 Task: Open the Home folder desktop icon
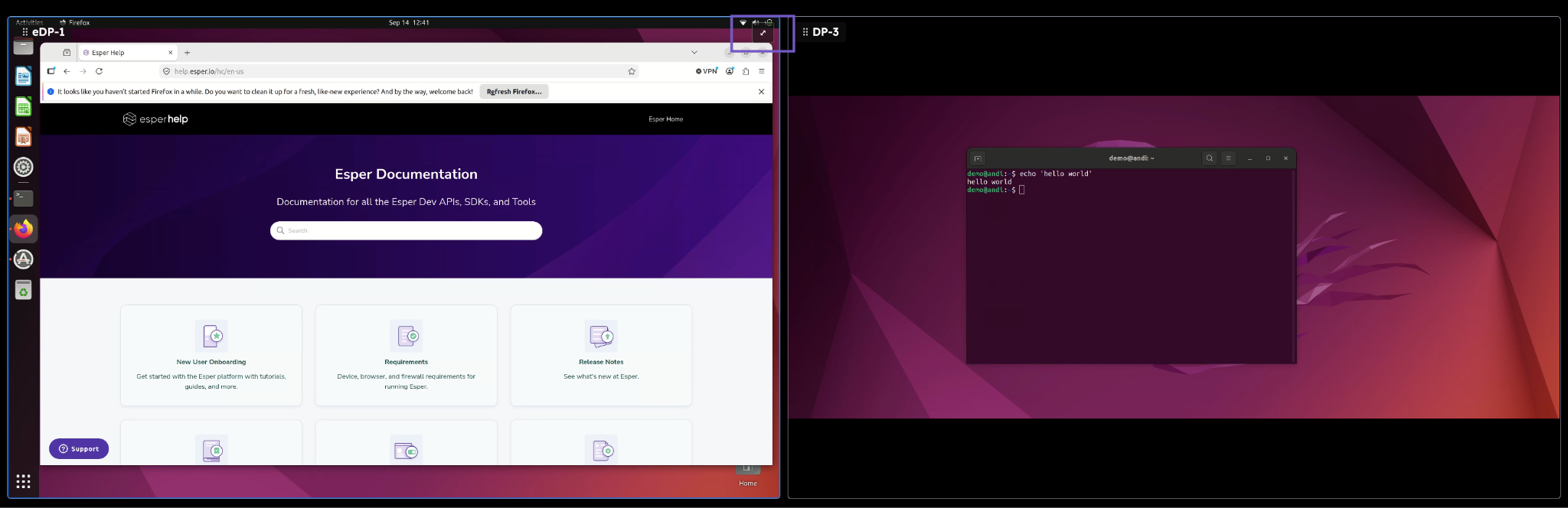[x=748, y=474]
